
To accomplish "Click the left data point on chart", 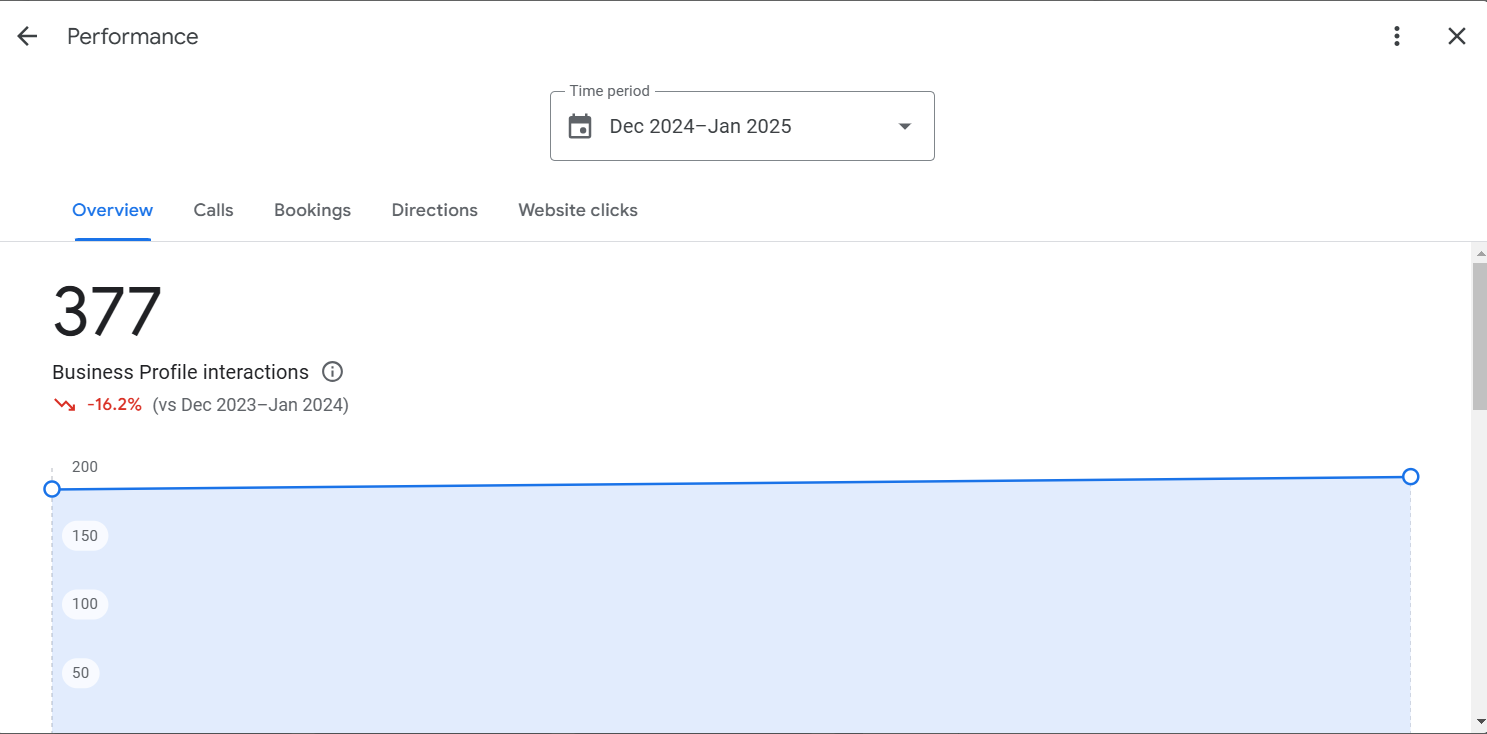I will tap(52, 489).
